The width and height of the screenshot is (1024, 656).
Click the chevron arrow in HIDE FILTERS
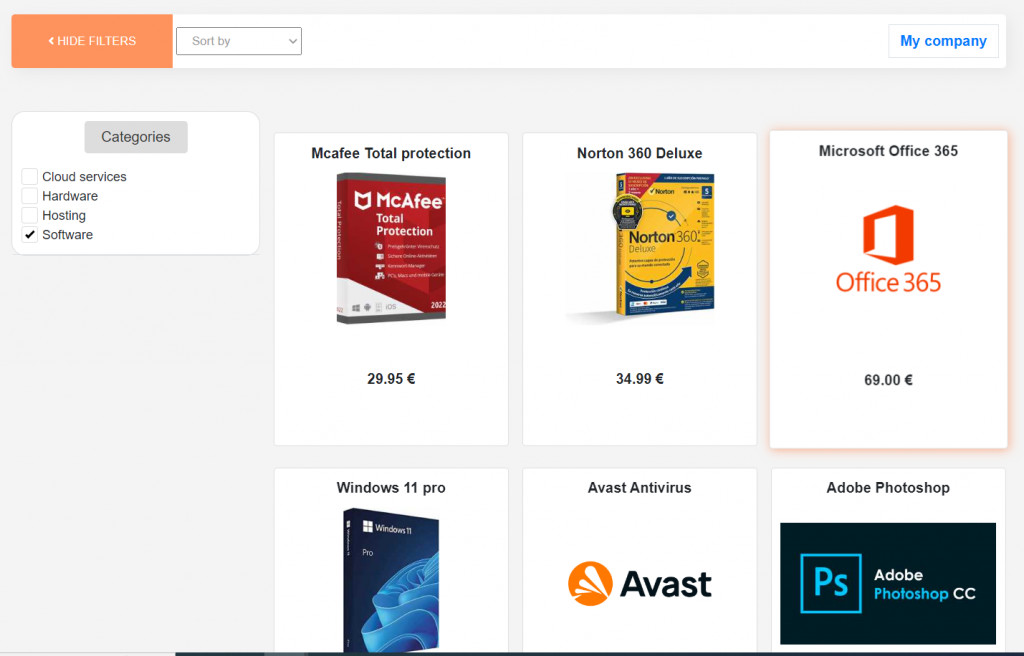coord(52,41)
